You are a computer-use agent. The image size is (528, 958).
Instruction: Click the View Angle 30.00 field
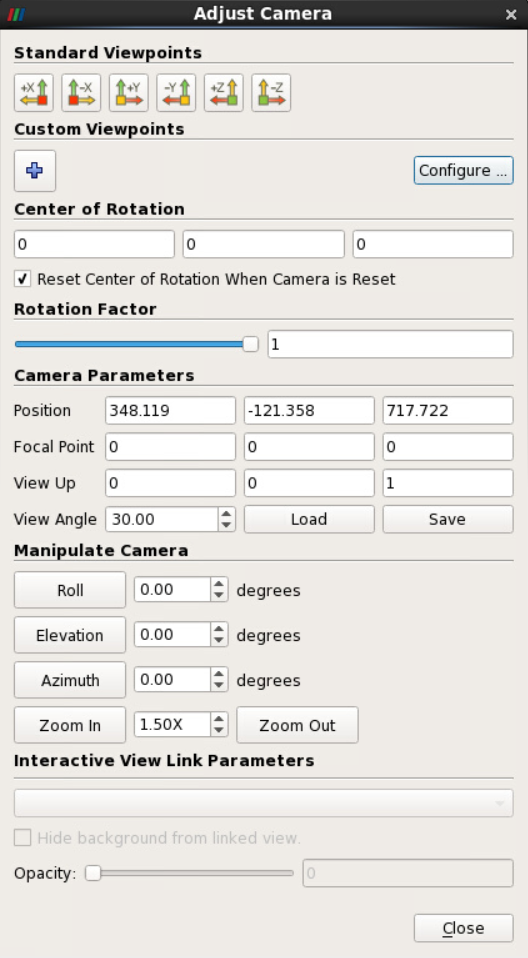pyautogui.click(x=162, y=519)
